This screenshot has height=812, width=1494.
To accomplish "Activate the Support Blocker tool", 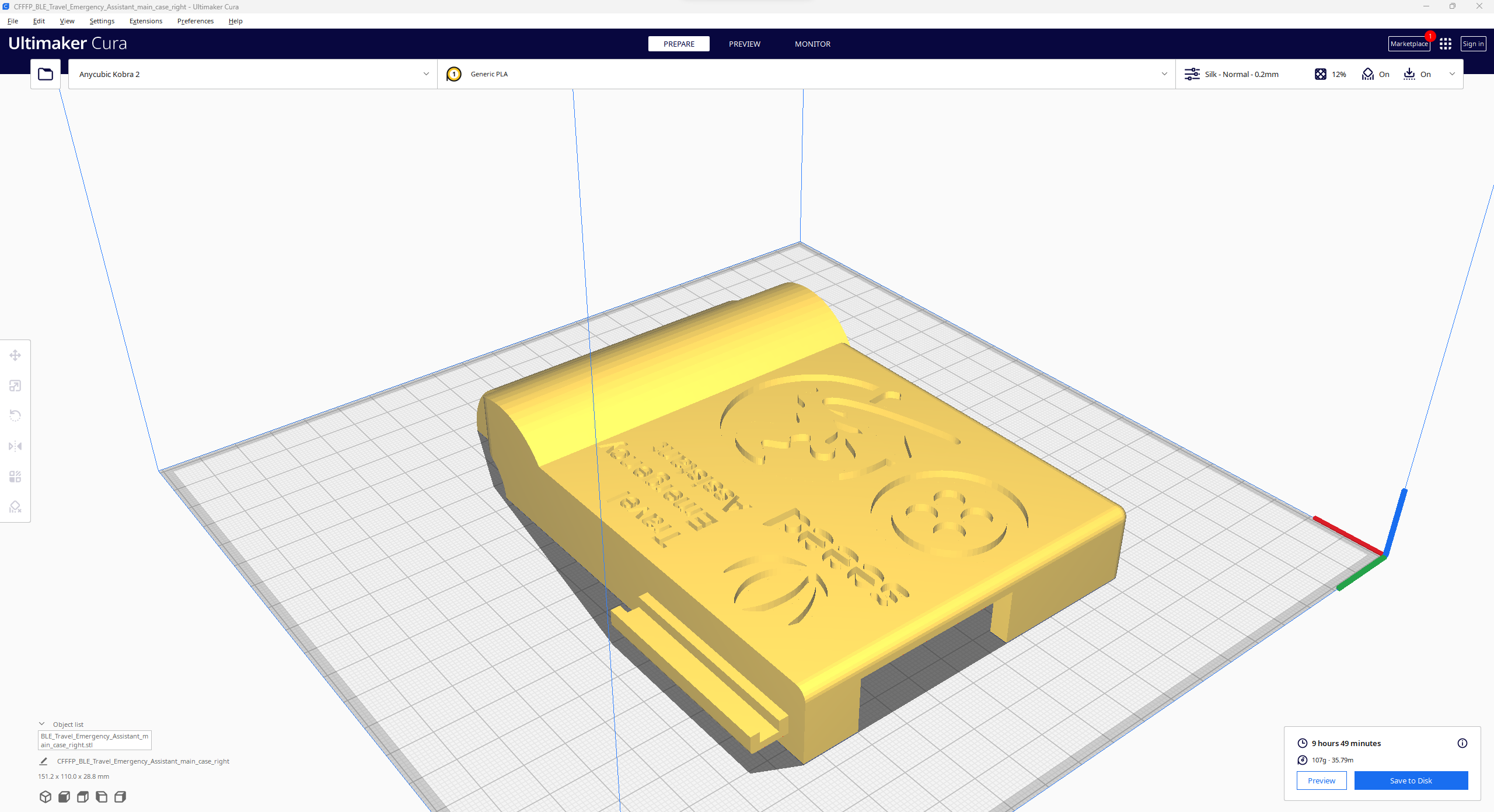I will (15, 506).
